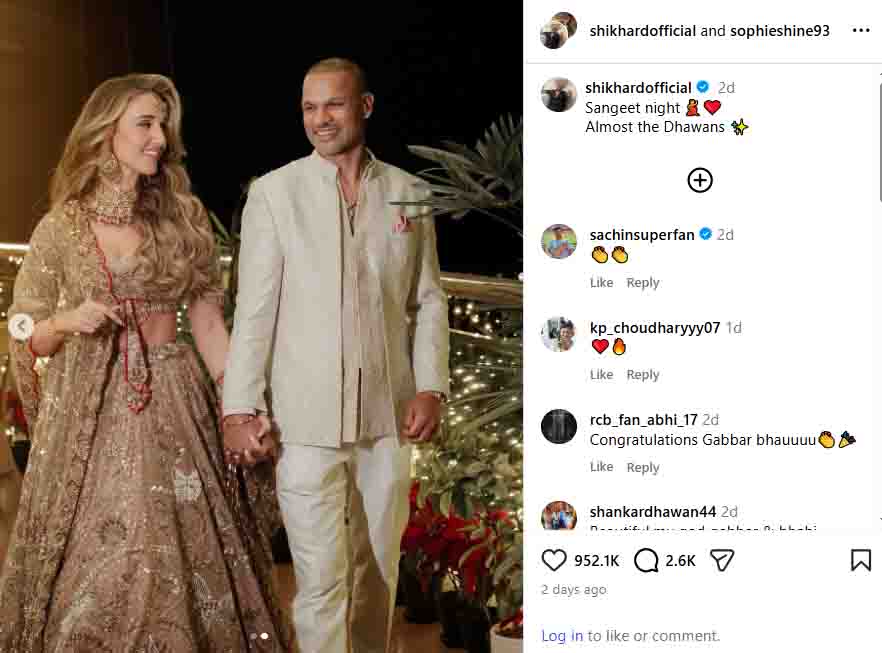882x653 pixels.
Task: Open sophieshine93 profile link in header
Action: (780, 31)
